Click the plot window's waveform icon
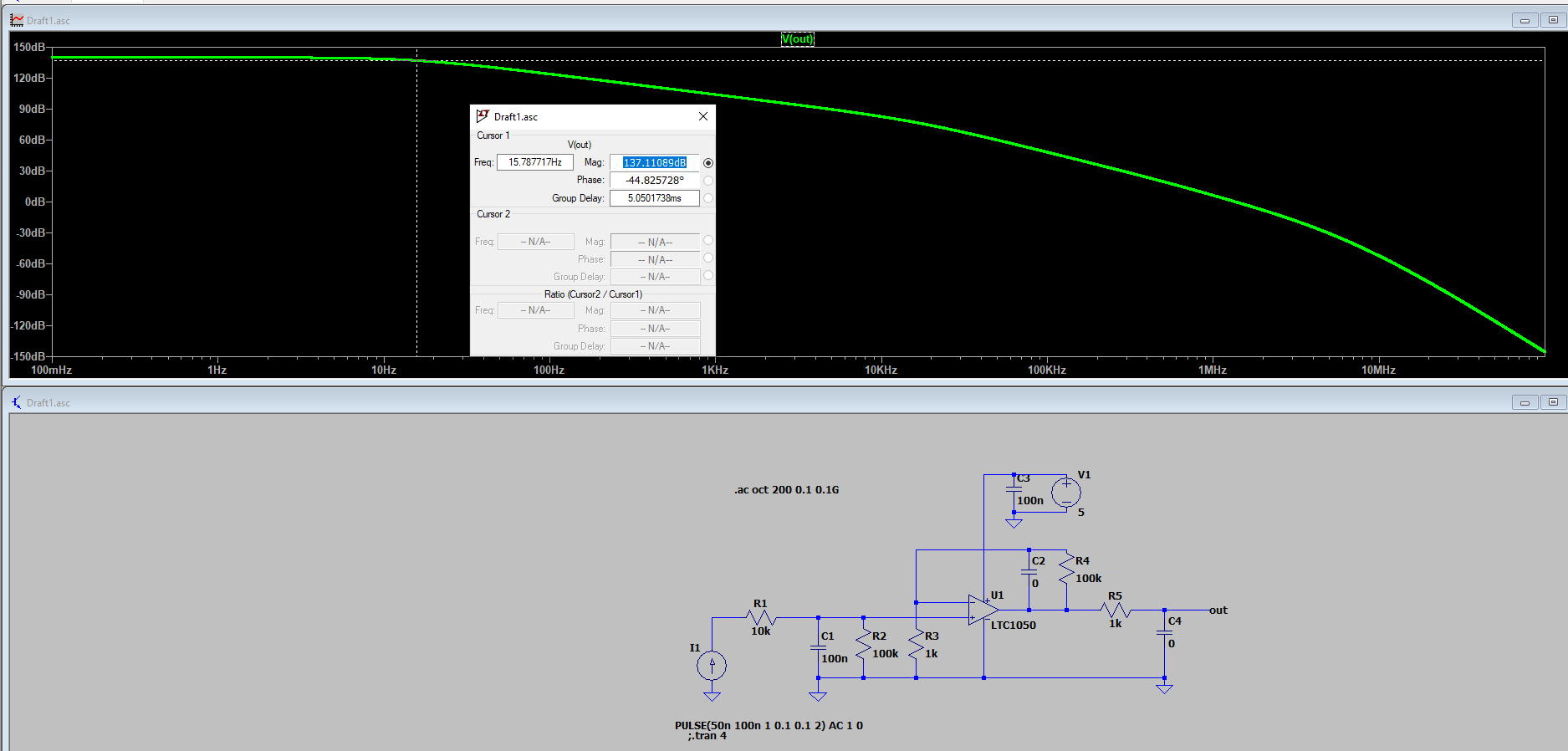Screen dimensions: 1568x751 pos(17,20)
